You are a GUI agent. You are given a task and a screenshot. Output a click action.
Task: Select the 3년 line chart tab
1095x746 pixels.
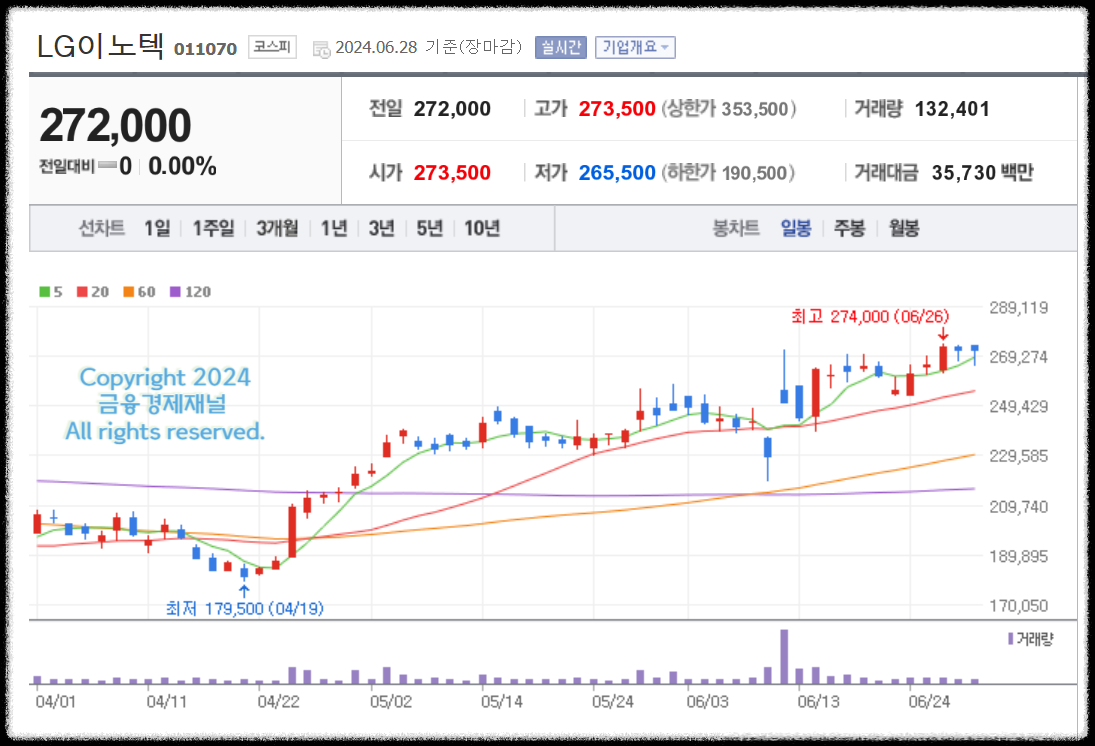click(381, 228)
